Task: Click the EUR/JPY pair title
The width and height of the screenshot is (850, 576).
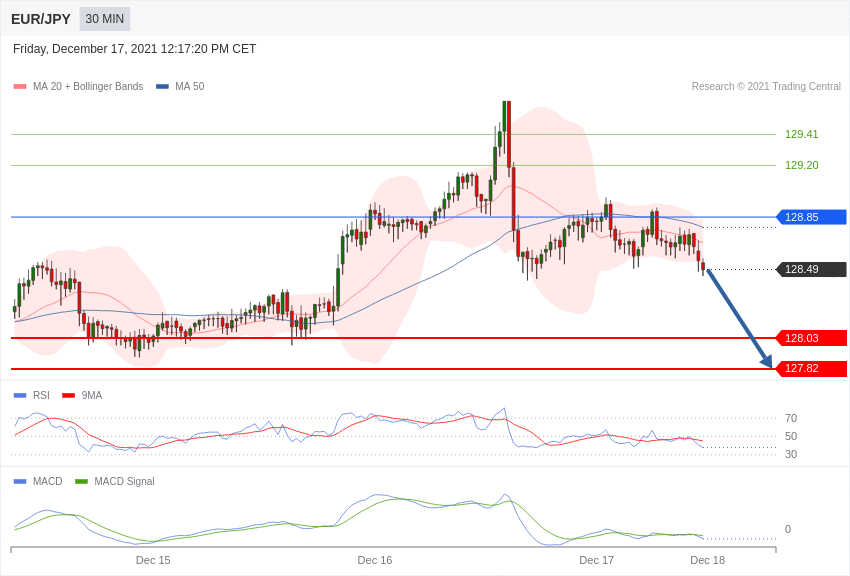Action: [41, 19]
